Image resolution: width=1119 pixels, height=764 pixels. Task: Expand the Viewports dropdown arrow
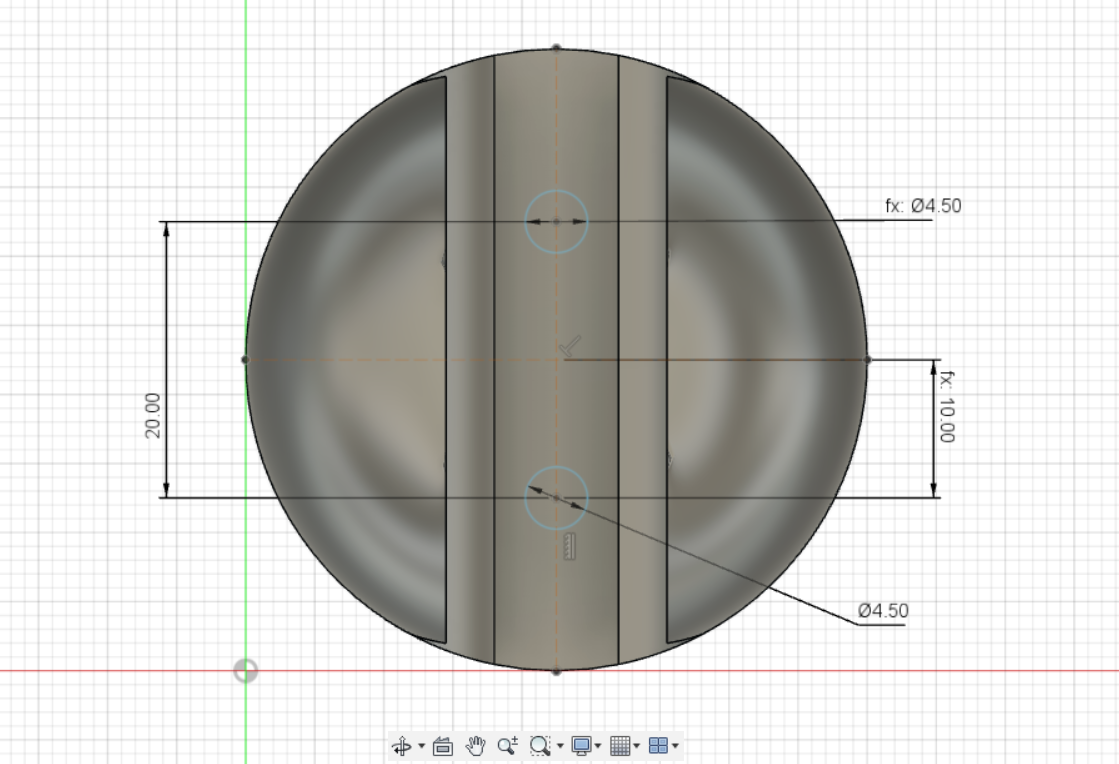[675, 746]
